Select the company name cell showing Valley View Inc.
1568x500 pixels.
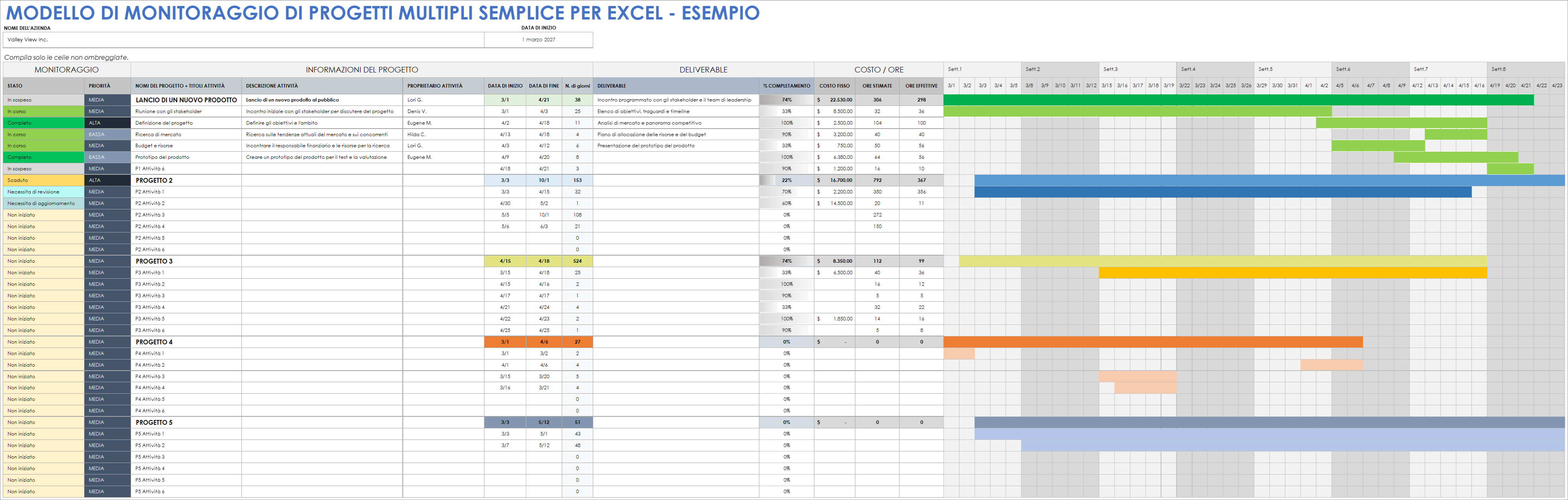[243, 40]
